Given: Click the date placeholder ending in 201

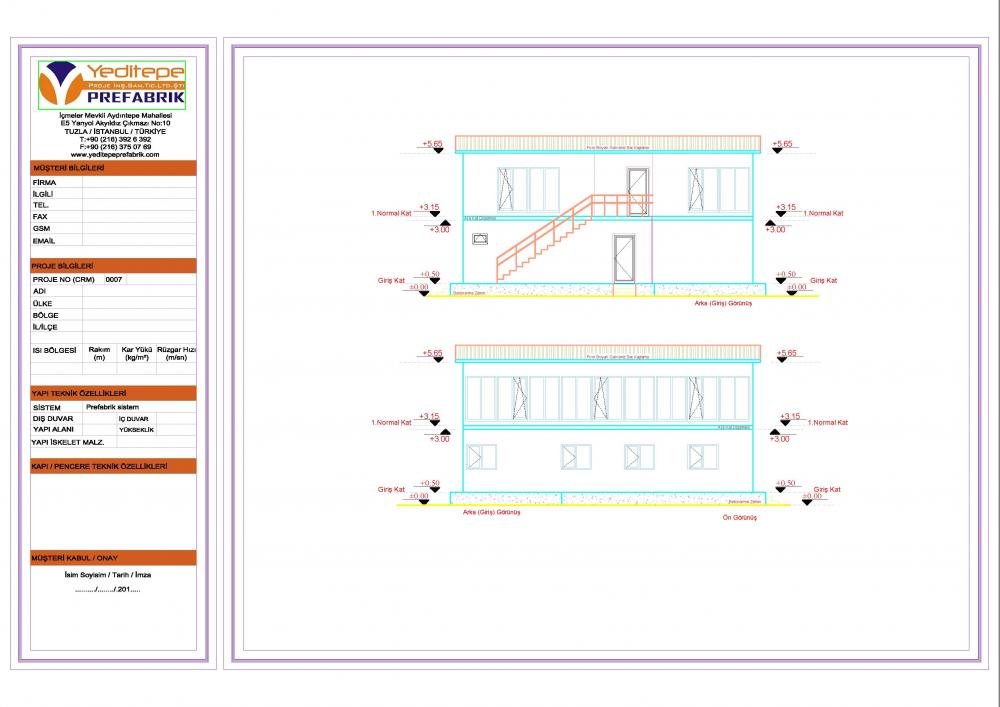Looking at the screenshot, I should pos(108,590).
